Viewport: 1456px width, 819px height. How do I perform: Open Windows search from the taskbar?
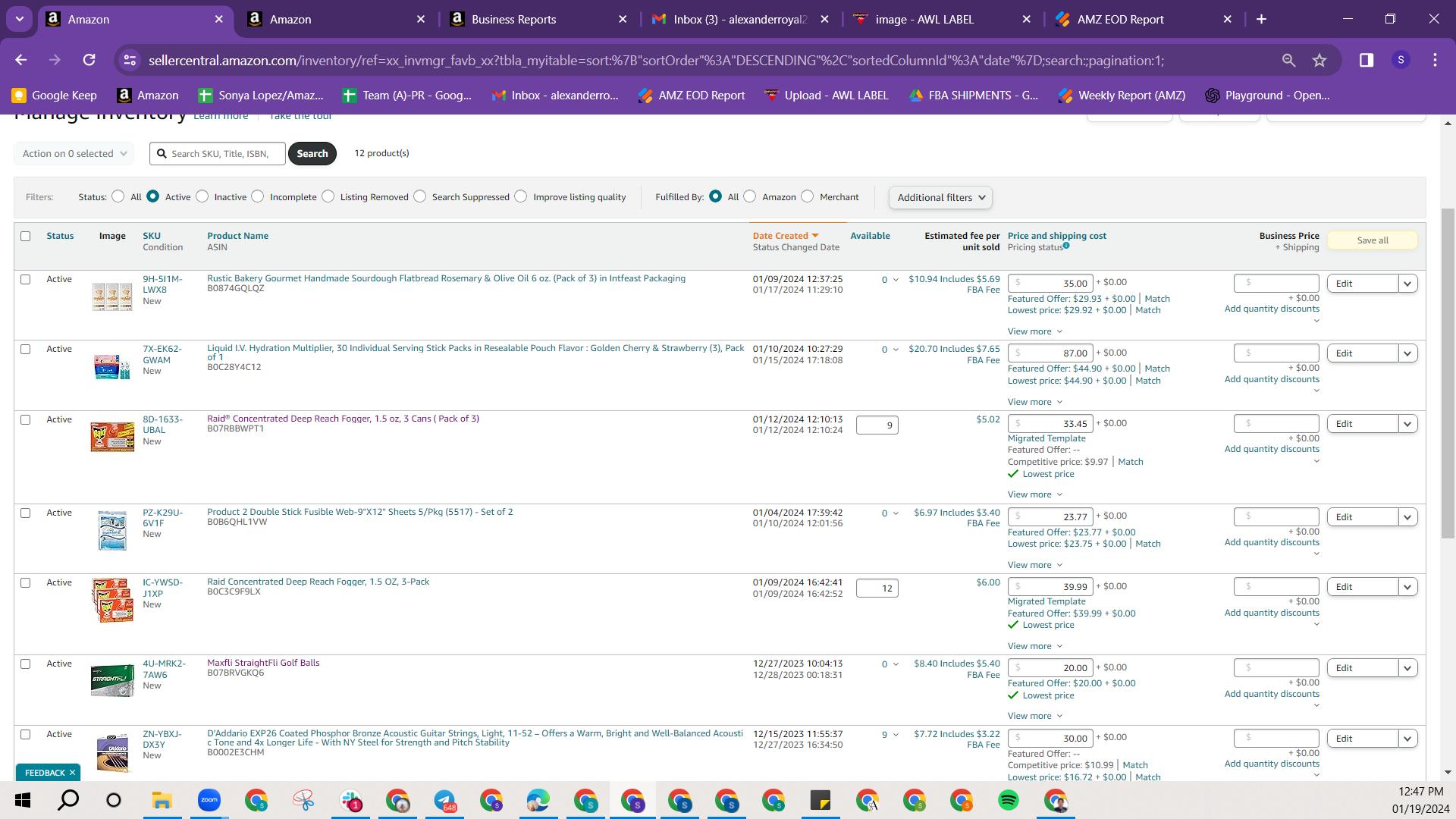click(68, 800)
